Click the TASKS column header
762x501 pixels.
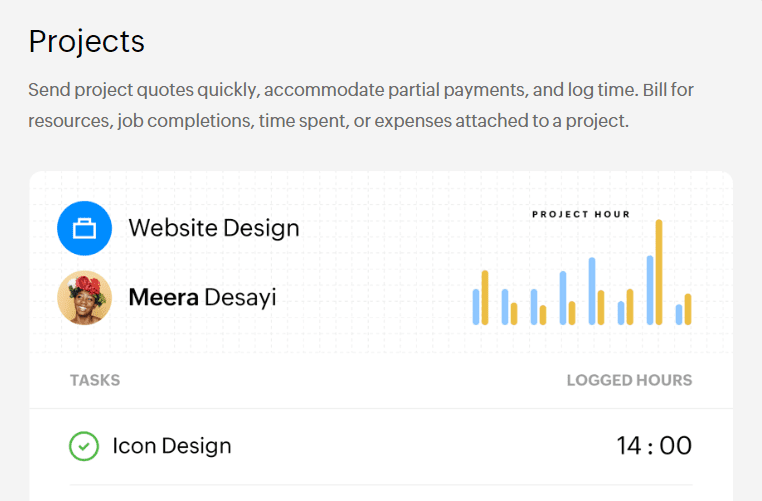point(95,380)
